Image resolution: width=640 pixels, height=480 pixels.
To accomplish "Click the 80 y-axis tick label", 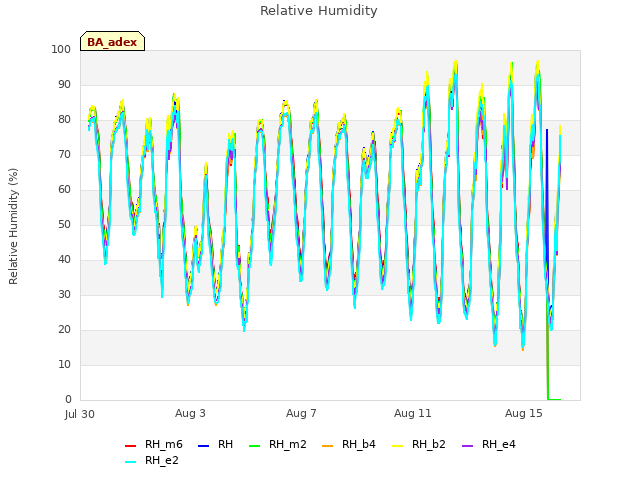I will [x=64, y=120].
